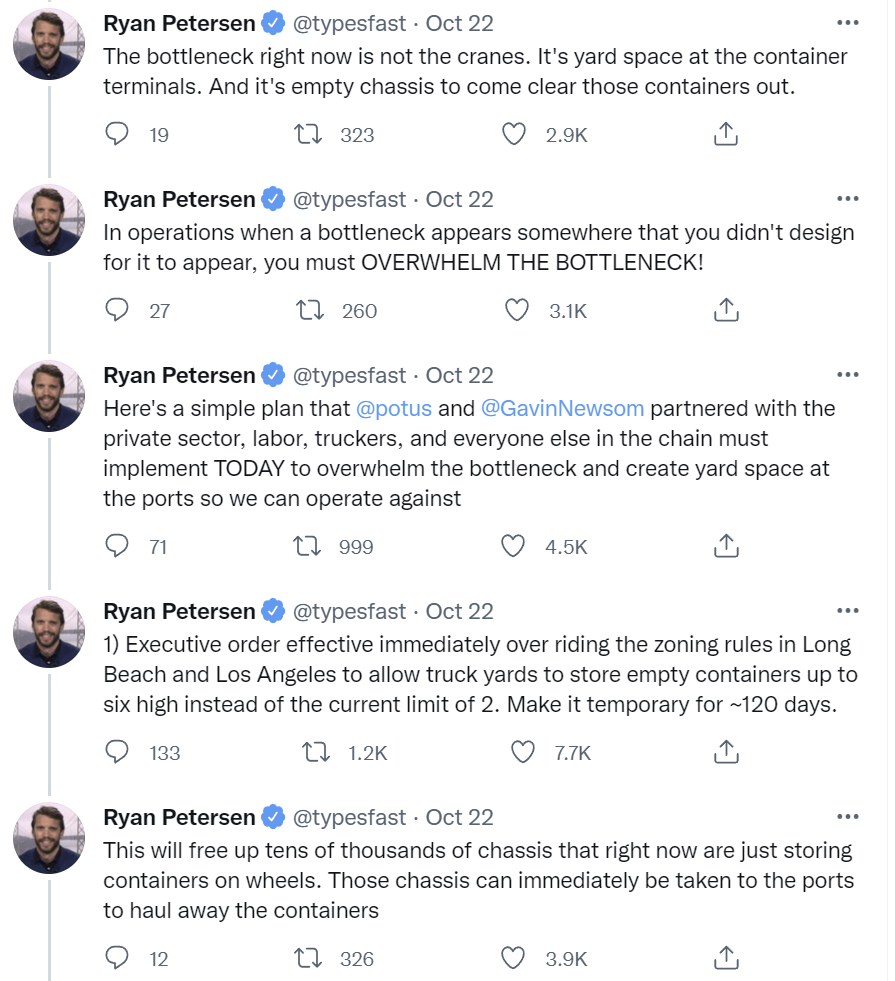Share the 'Executive order' zoning tweet
The image size is (895, 981).
[x=725, y=752]
